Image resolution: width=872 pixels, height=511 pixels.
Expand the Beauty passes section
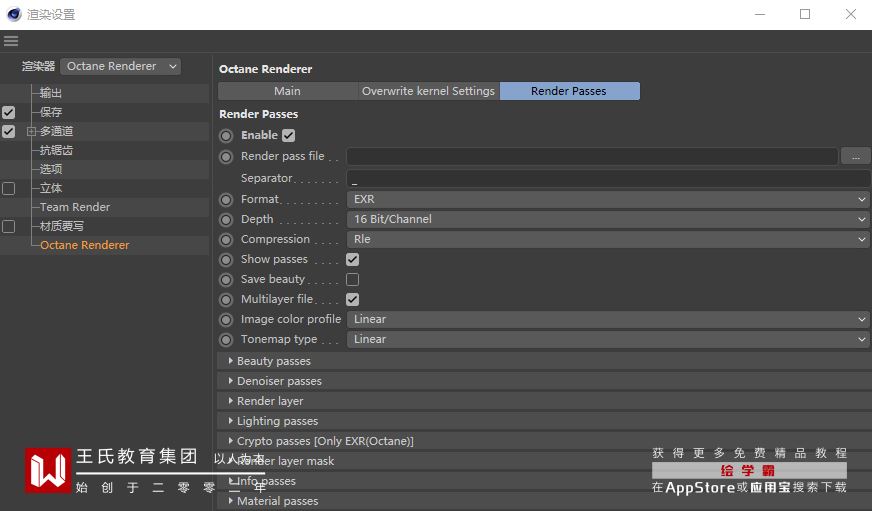click(273, 361)
